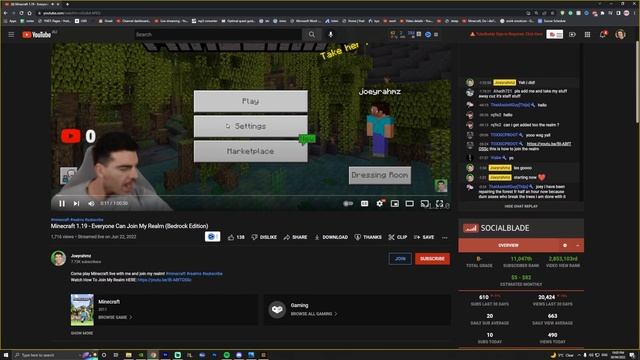
Task: Open the YouTube hamburger guide menu
Action: coord(11,35)
